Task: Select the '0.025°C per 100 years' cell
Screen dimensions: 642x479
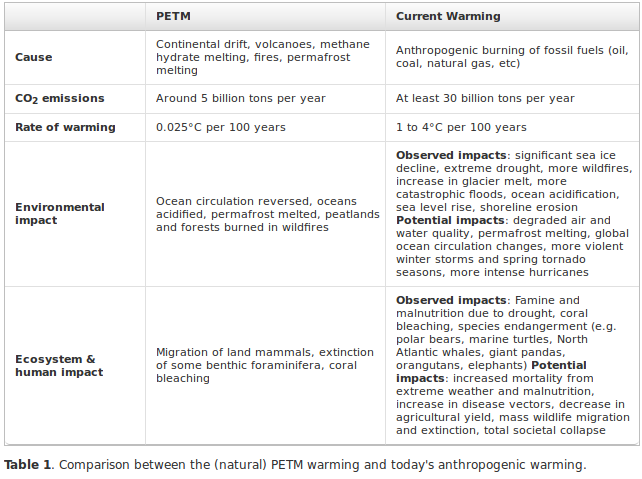Action: 220,127
